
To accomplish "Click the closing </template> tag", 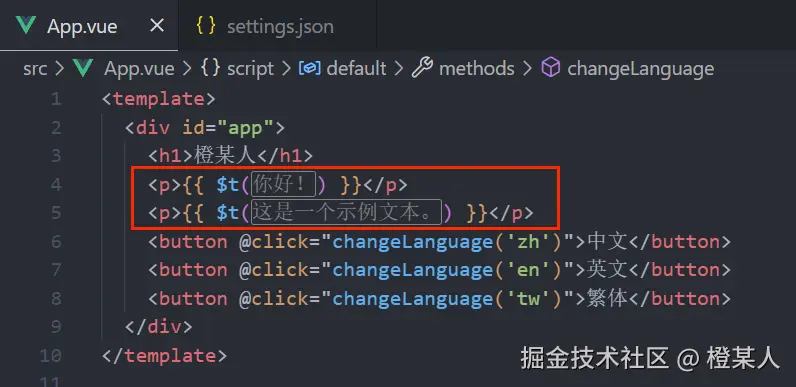I will coord(164,356).
